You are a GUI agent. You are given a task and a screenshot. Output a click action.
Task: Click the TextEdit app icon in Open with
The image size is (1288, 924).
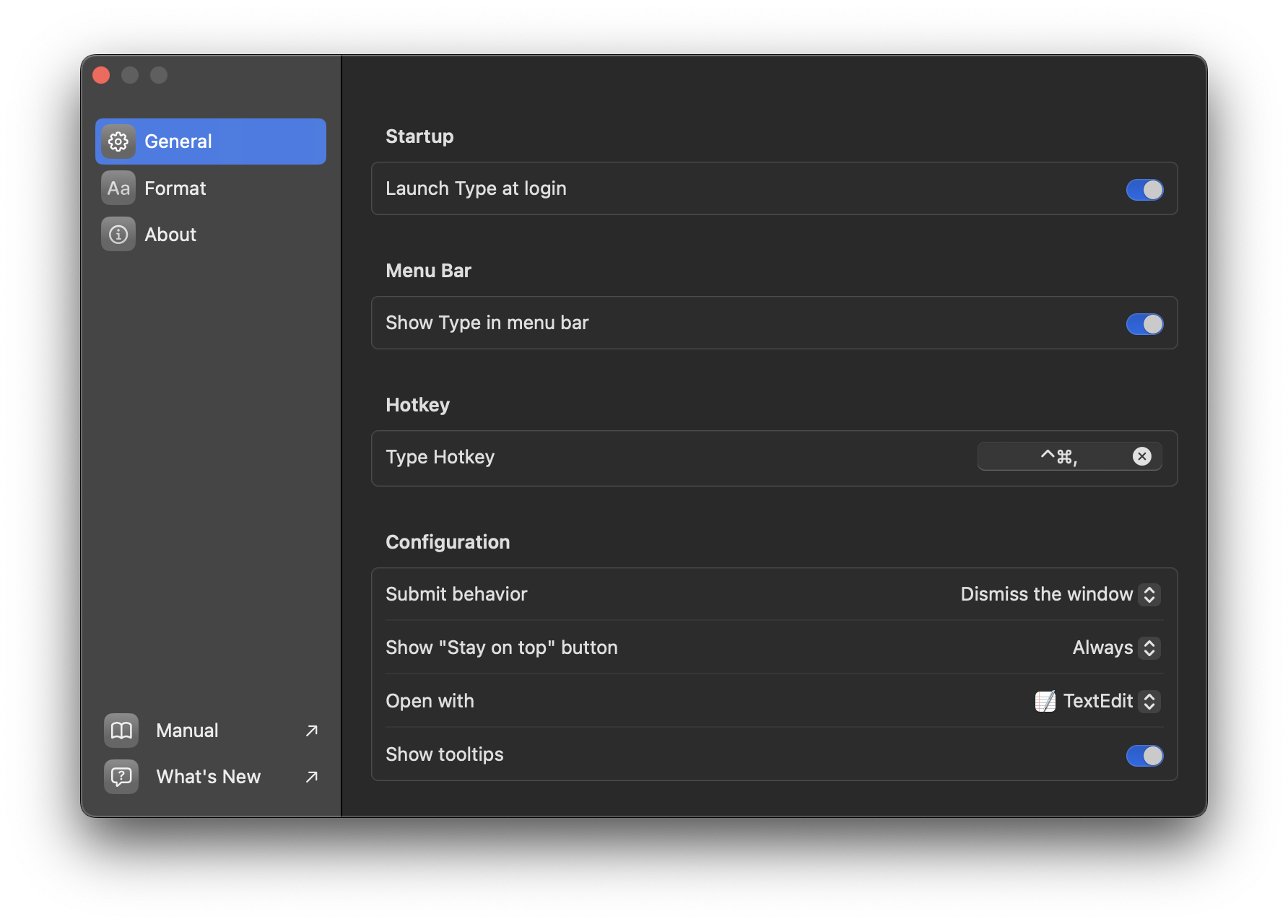point(1045,701)
